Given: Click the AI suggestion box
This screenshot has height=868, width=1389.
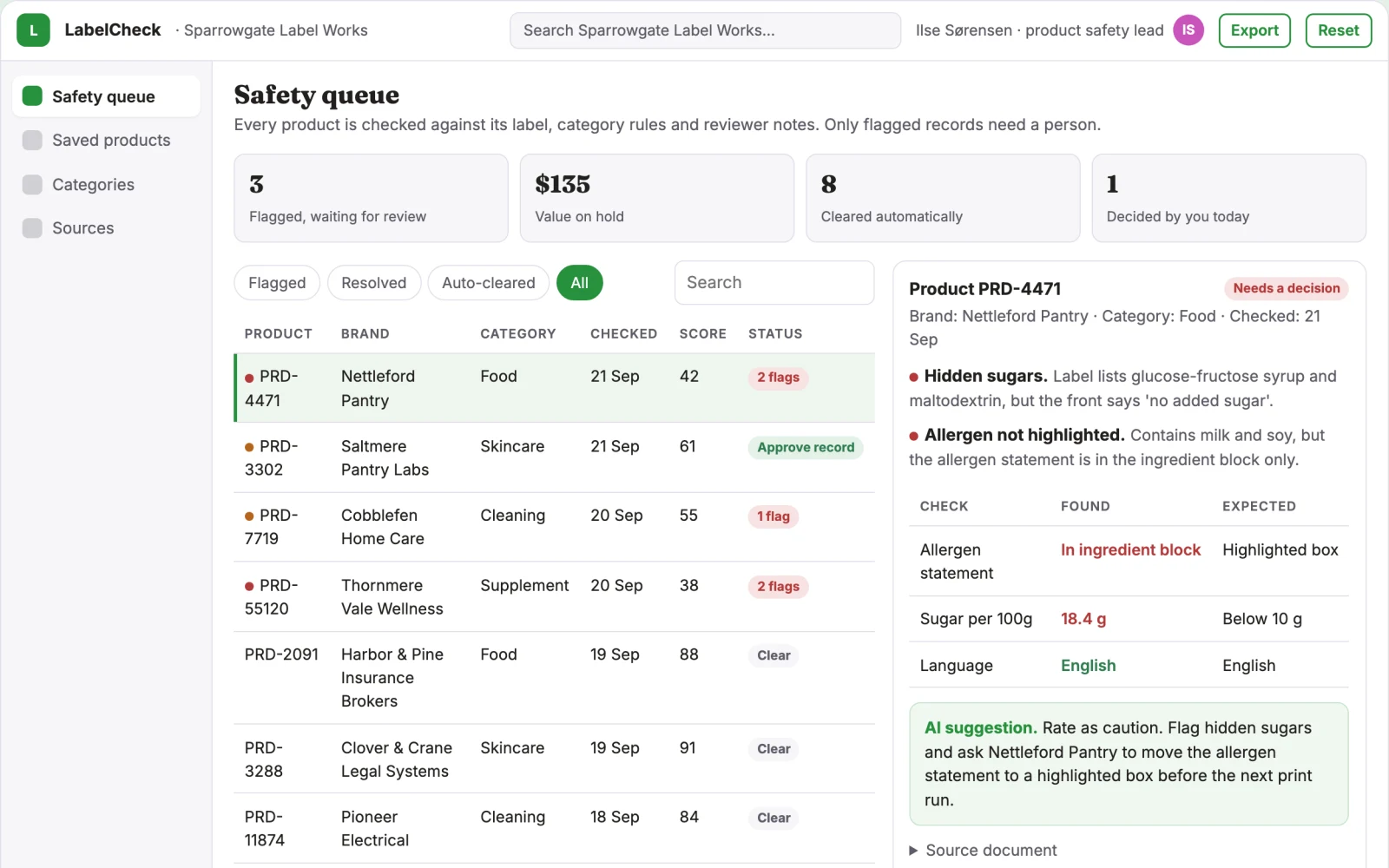Looking at the screenshot, I should tap(1129, 764).
